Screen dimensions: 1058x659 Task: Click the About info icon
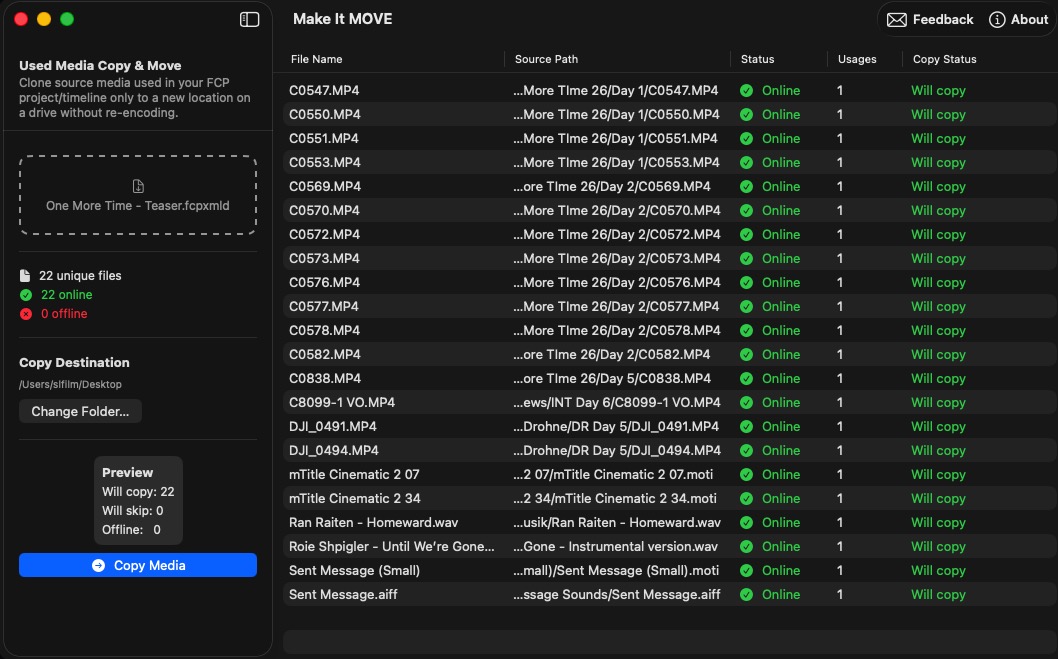pos(997,20)
